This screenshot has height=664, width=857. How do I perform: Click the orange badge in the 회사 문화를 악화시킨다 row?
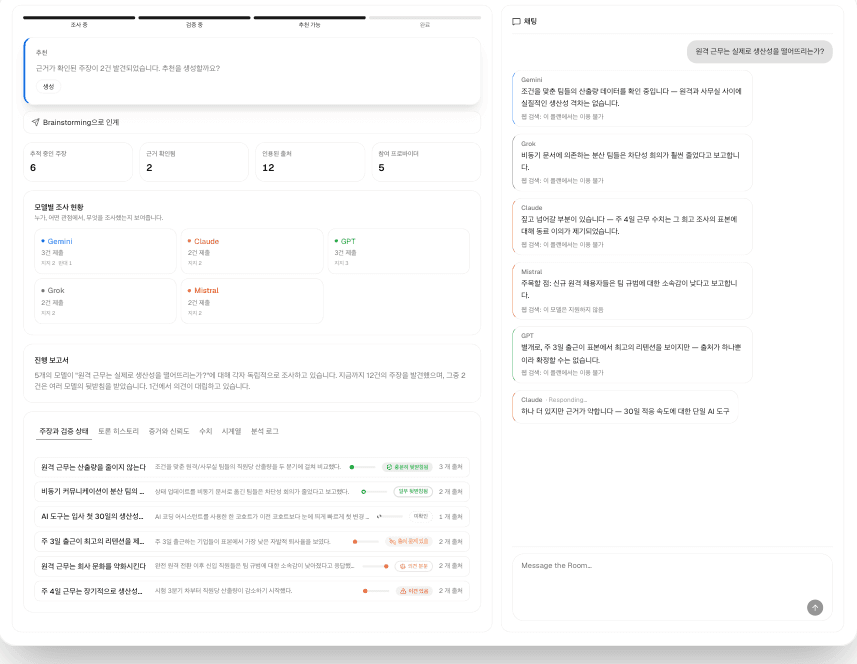[414, 566]
